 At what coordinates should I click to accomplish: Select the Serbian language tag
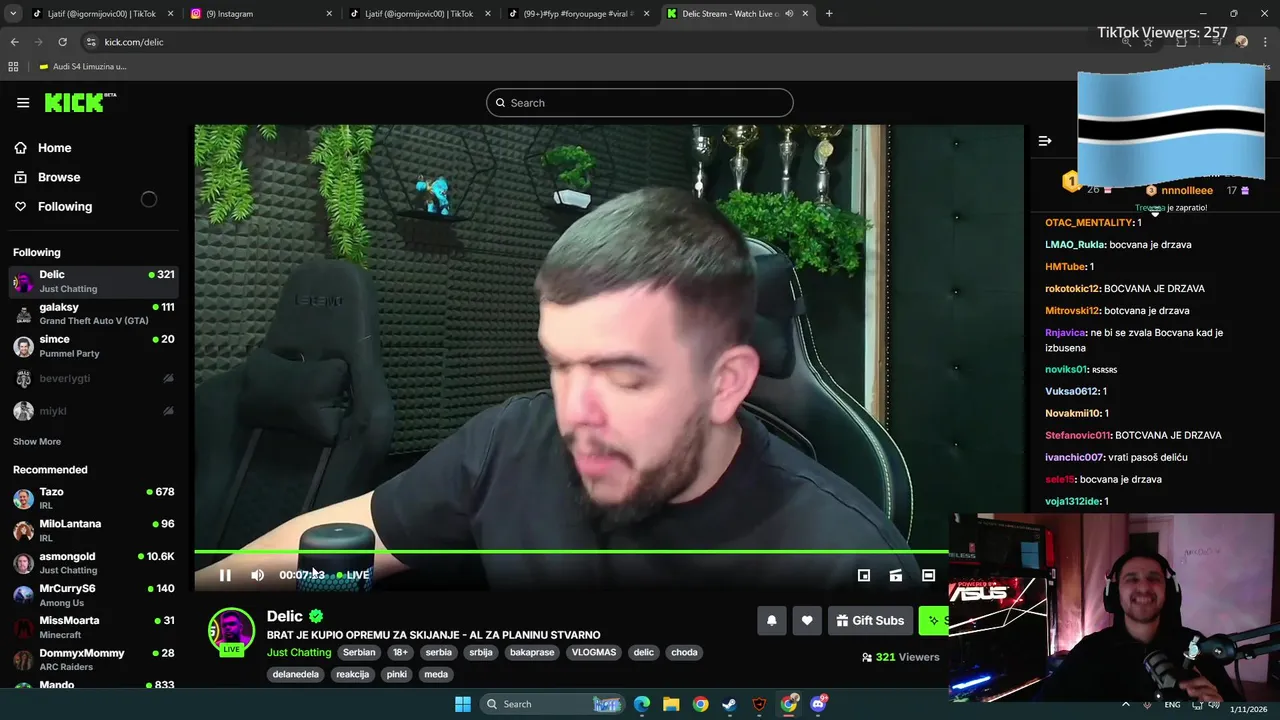click(359, 652)
